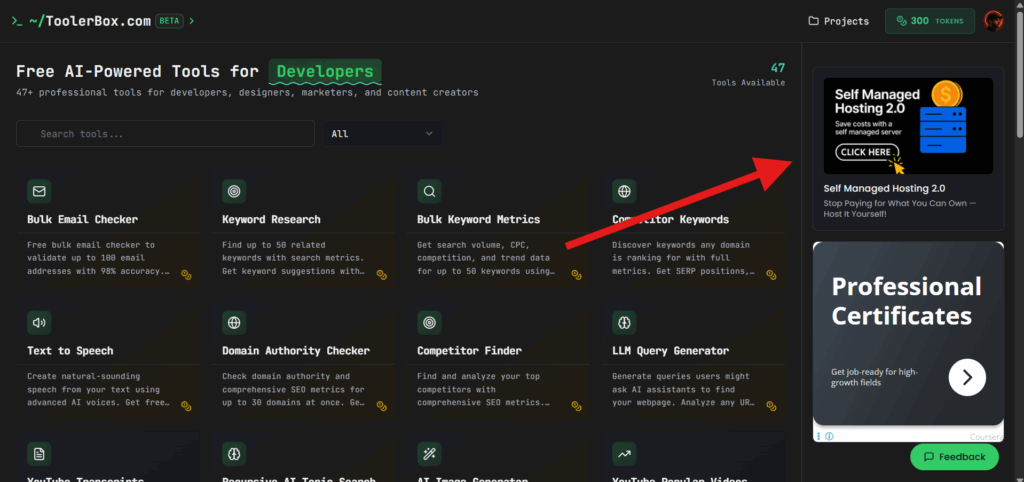Screen dimensions: 1024x482
Task: Open Self Managed Hosting 2.0 ad banner
Action: tap(908, 126)
